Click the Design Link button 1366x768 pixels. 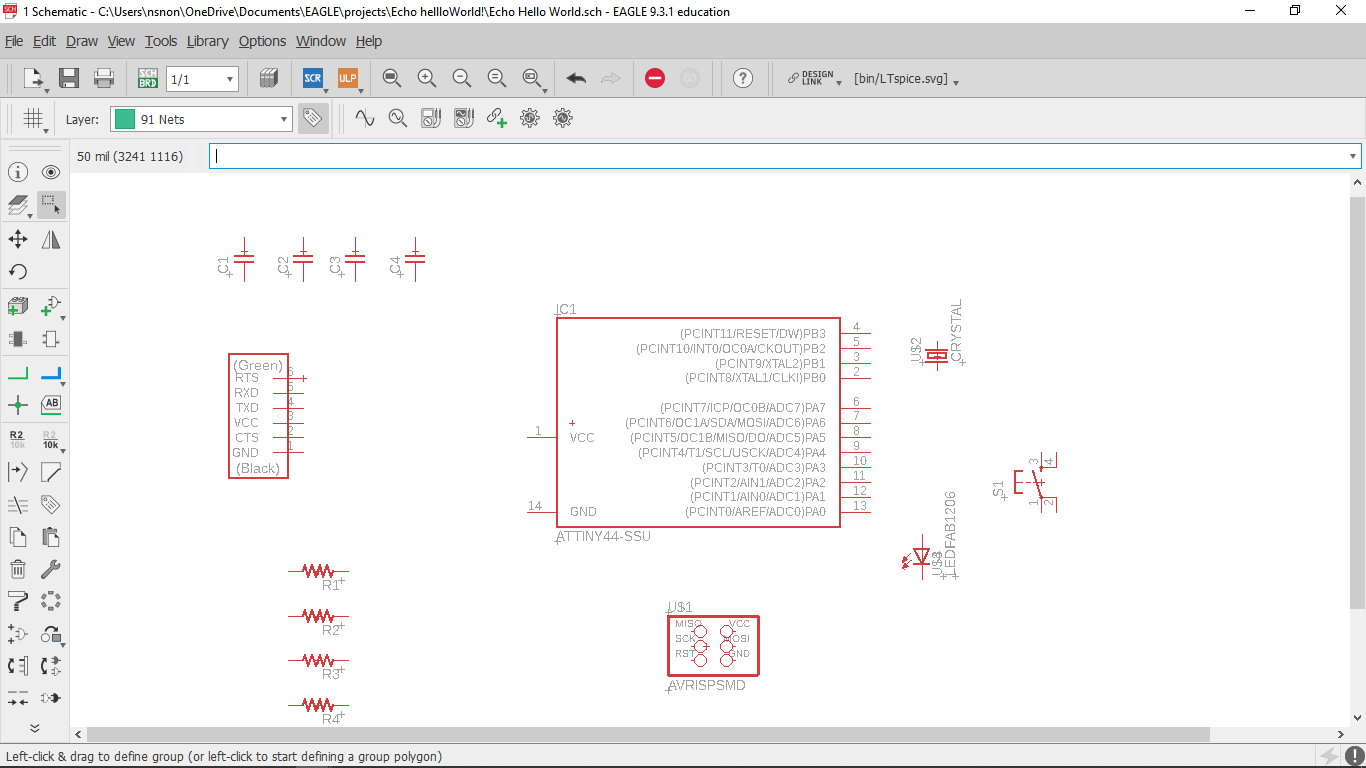(811, 78)
